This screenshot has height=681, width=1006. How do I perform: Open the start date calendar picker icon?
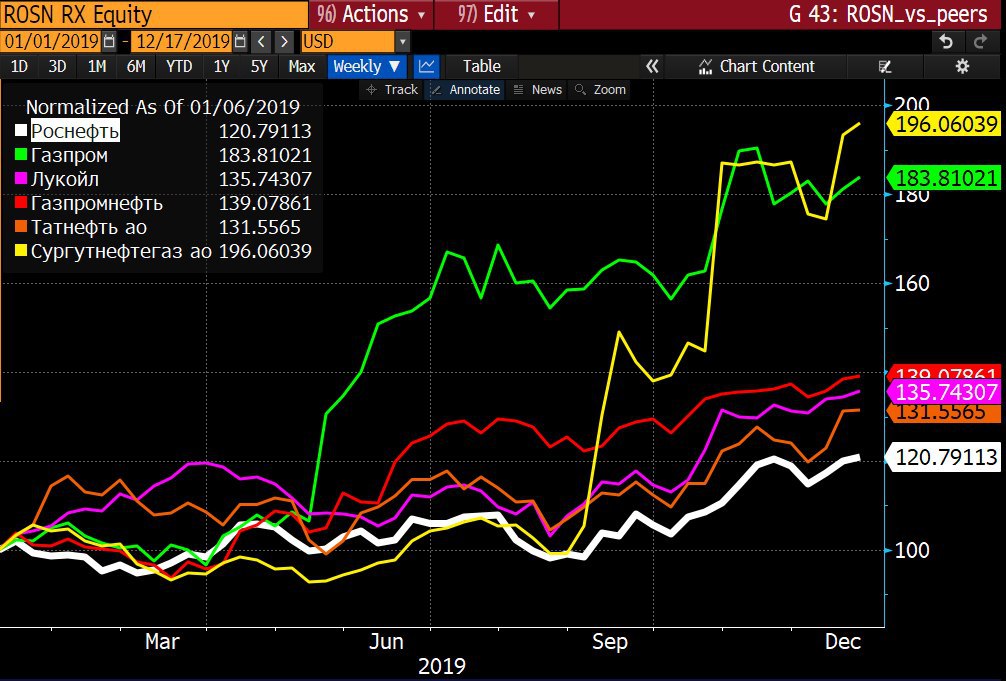tap(109, 42)
